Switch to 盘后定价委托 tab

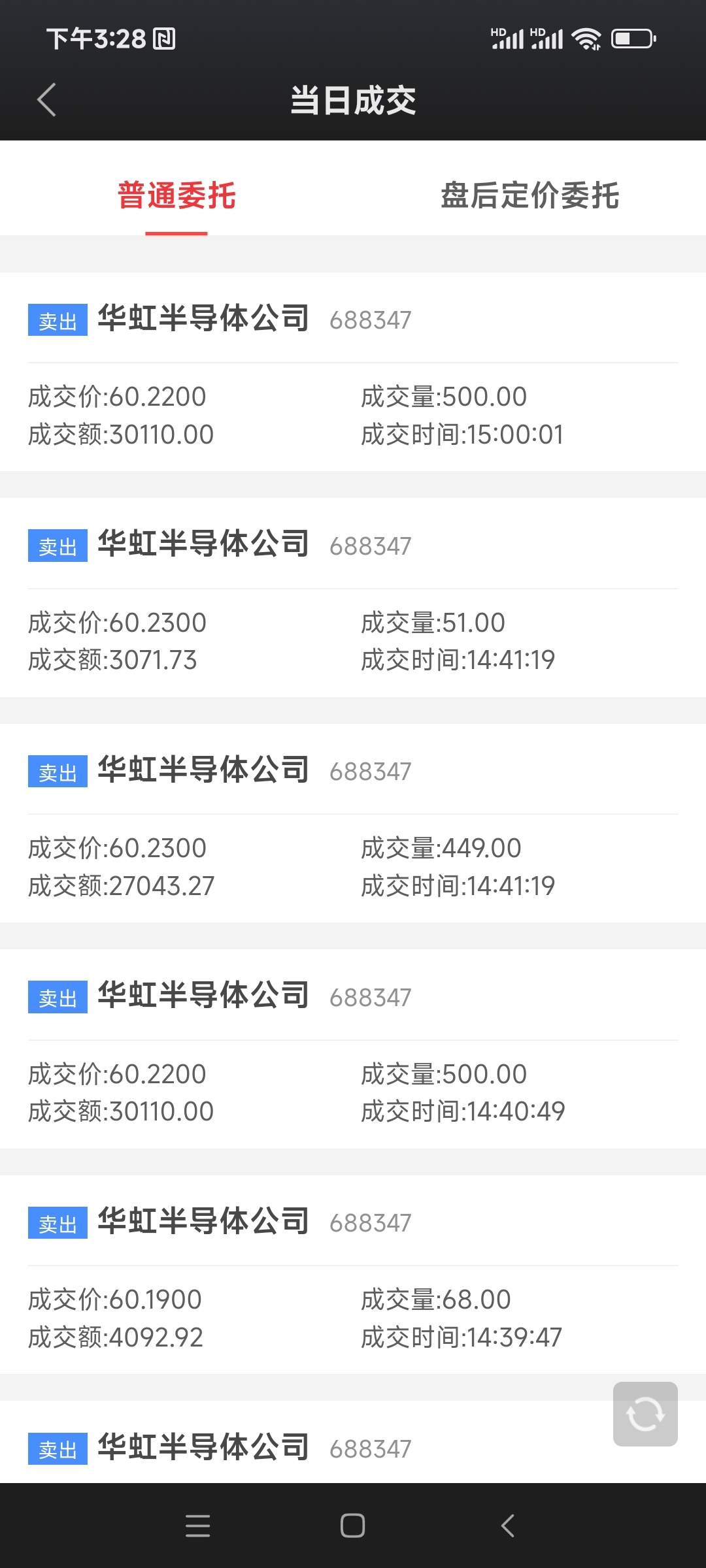[x=529, y=195]
